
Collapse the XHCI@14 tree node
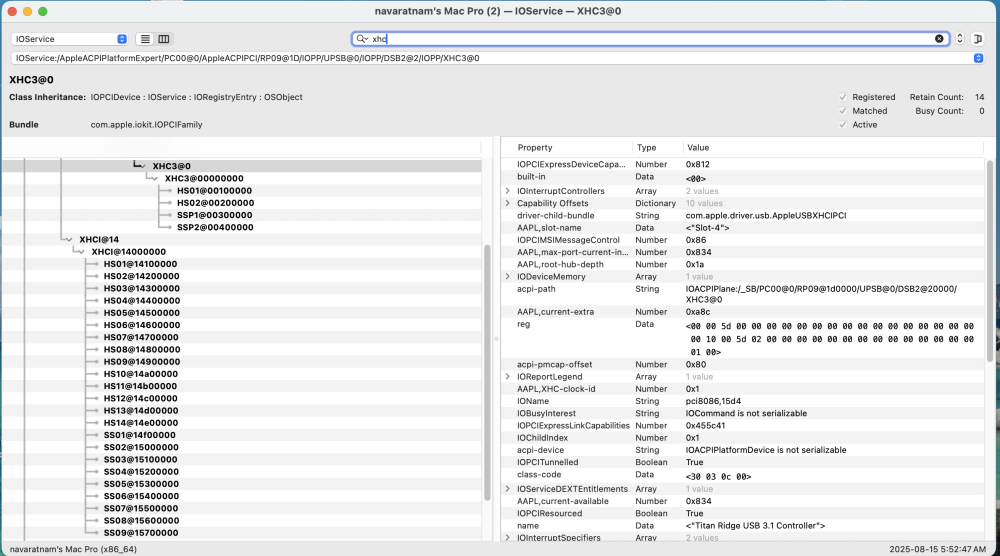(70, 240)
